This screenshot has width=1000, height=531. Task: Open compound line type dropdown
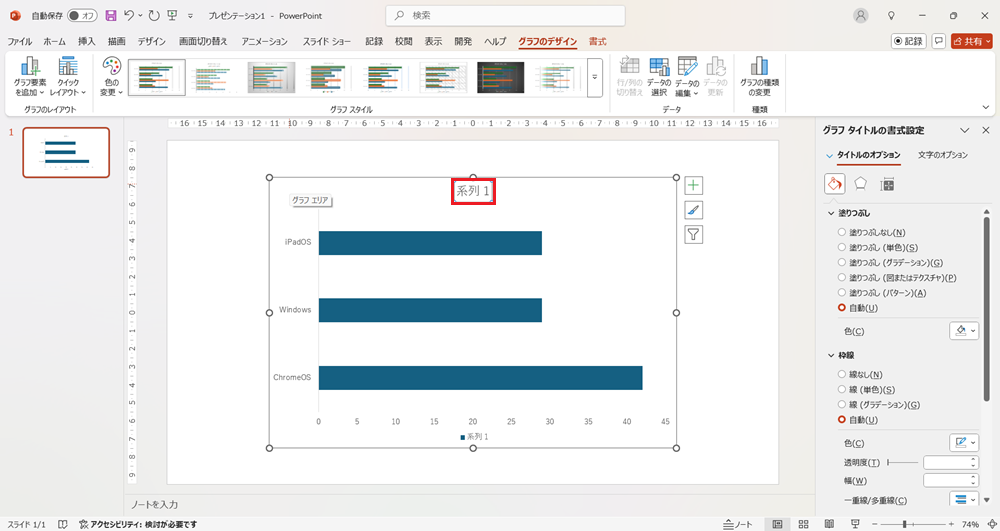tap(964, 499)
